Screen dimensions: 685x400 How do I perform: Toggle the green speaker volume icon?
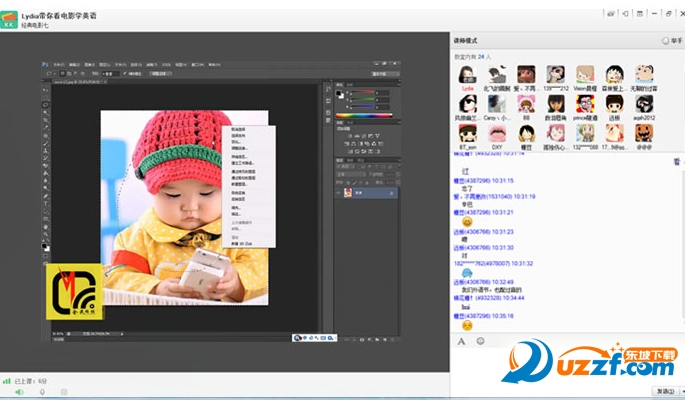(x=20, y=392)
